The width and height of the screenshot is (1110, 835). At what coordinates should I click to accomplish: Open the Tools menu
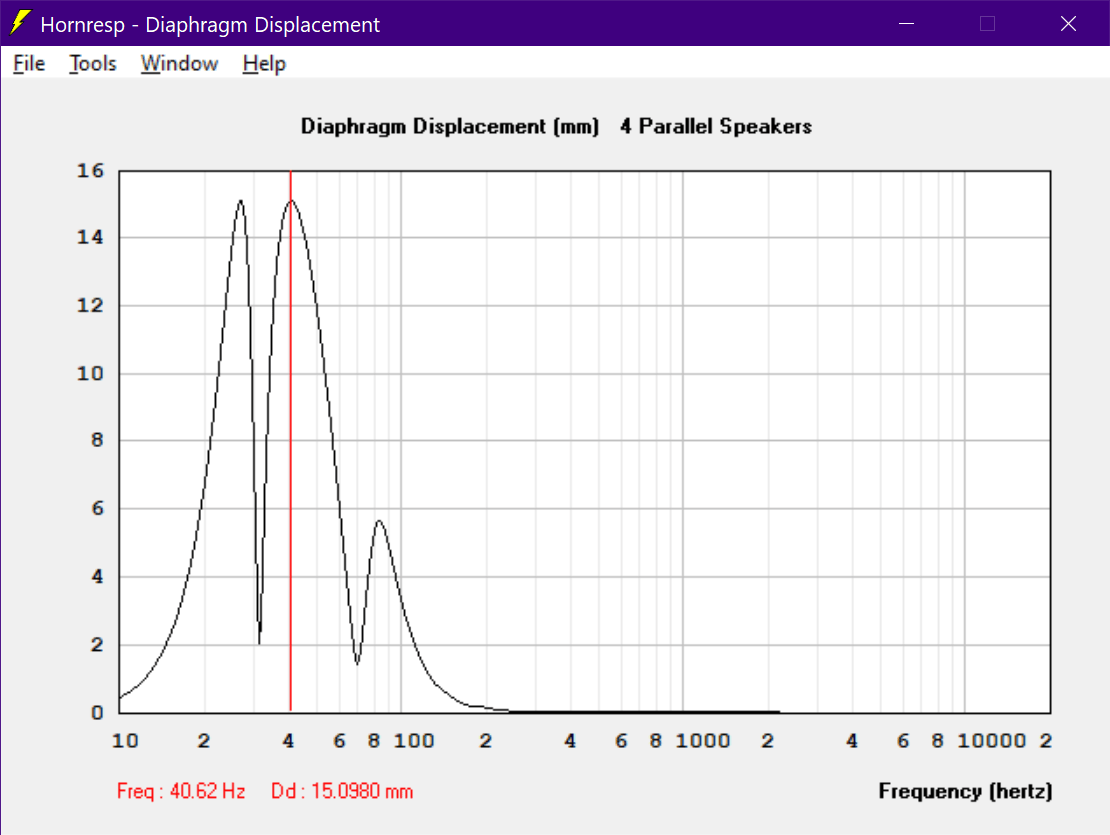click(93, 64)
